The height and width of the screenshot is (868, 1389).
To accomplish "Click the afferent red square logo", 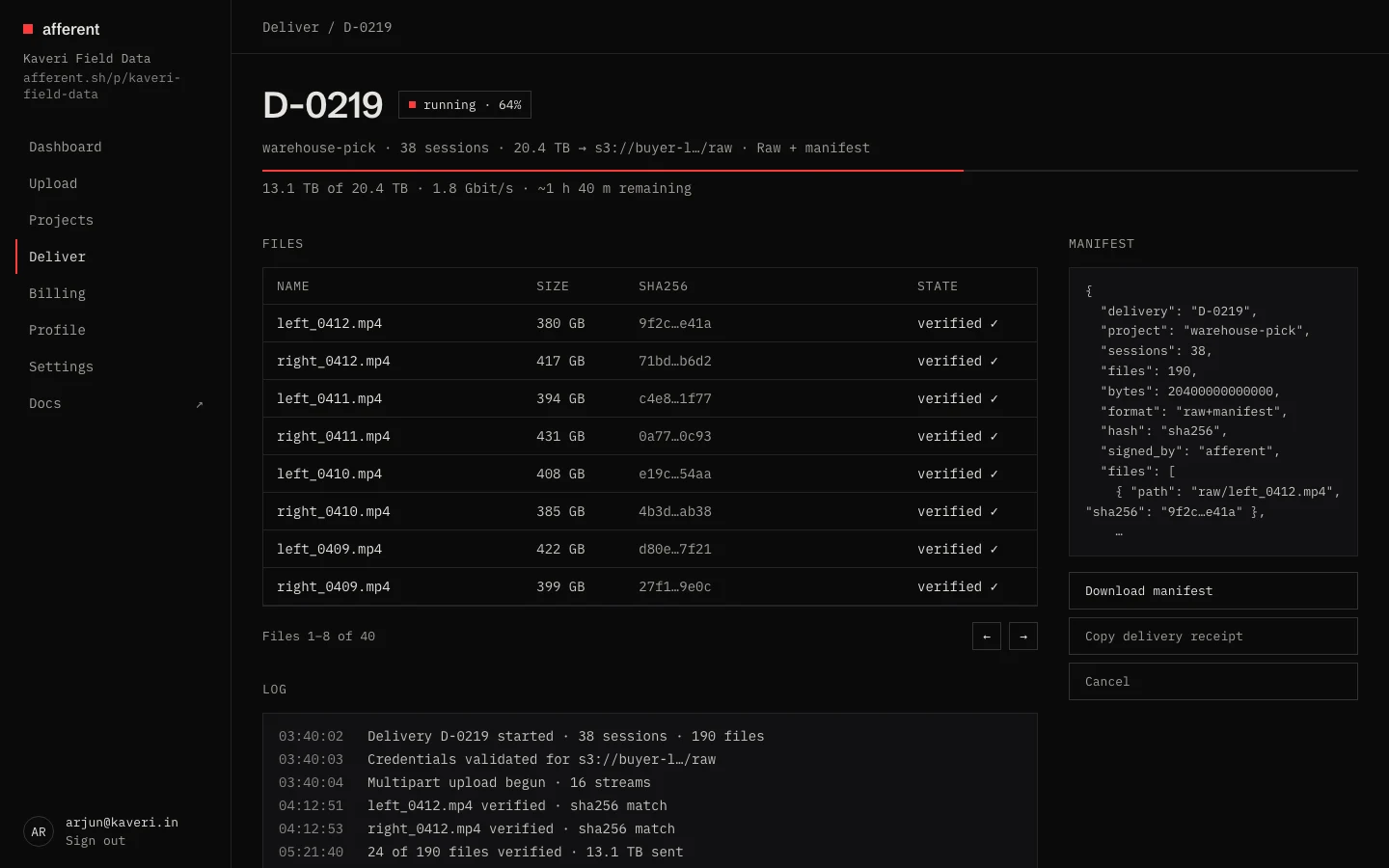I will [28, 29].
